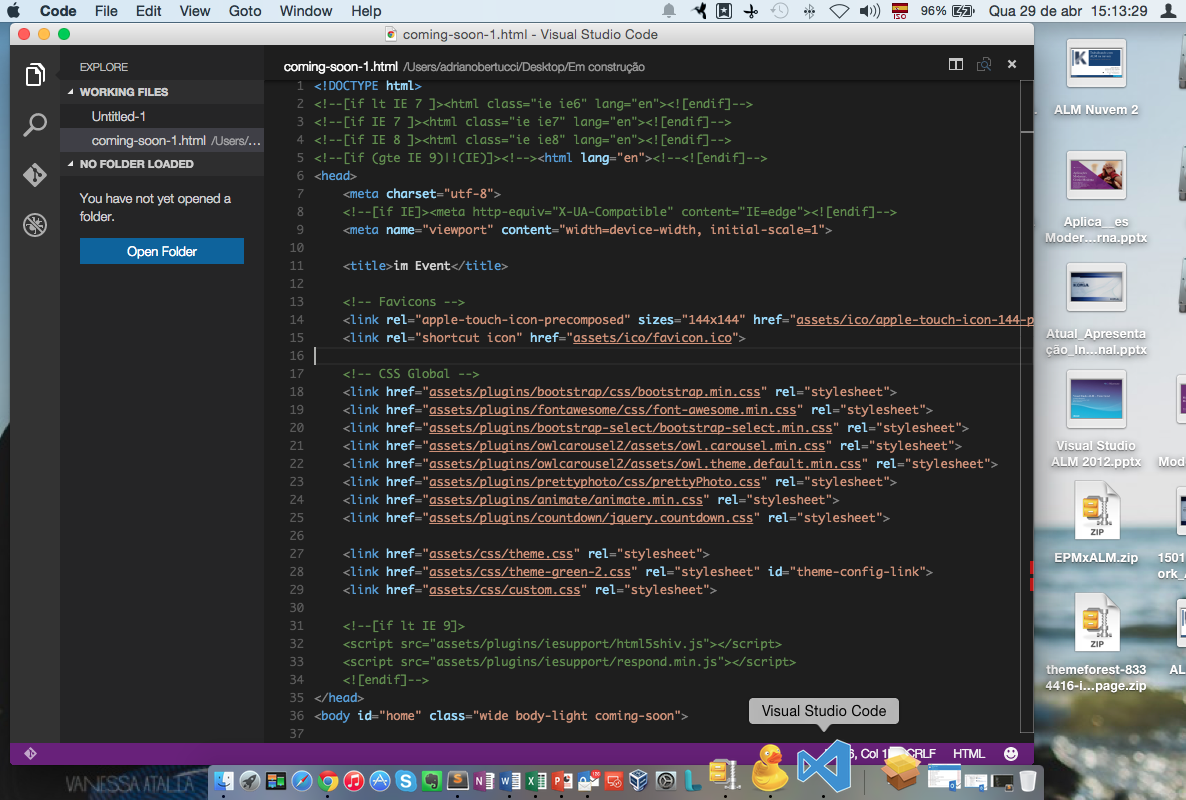
Task: Click the editor's vertical scrollbar
Action: pyautogui.click(x=1026, y=405)
